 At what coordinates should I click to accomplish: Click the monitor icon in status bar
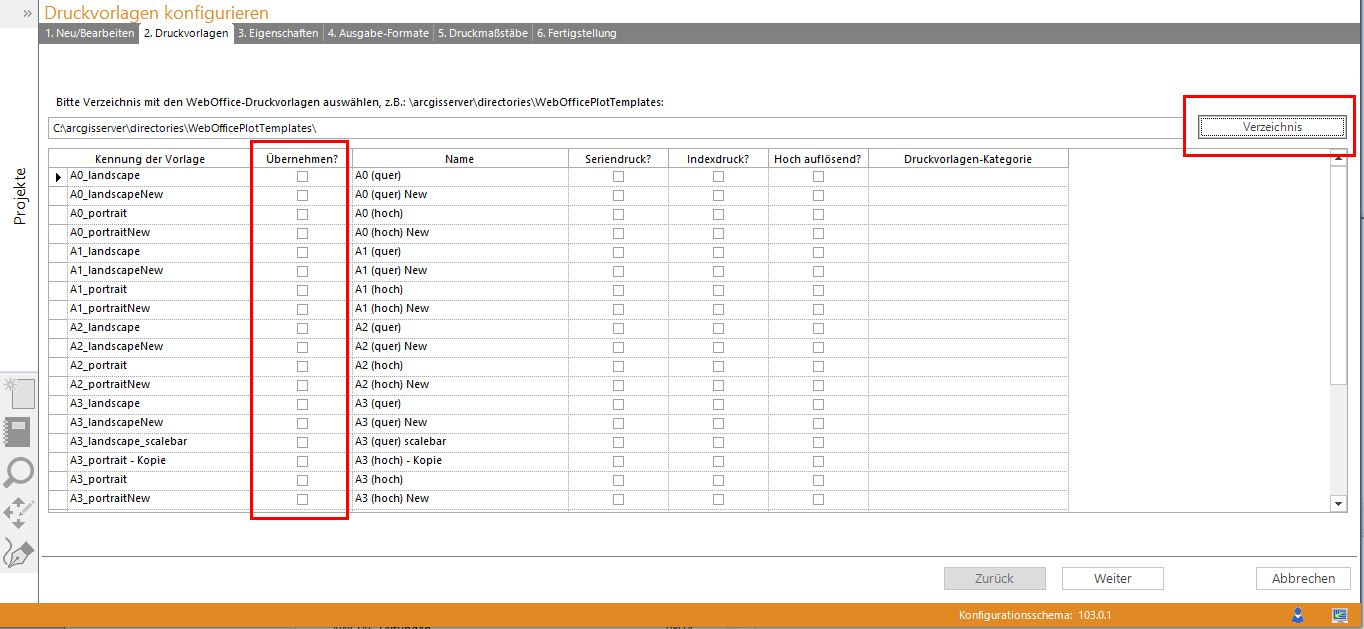1339,615
